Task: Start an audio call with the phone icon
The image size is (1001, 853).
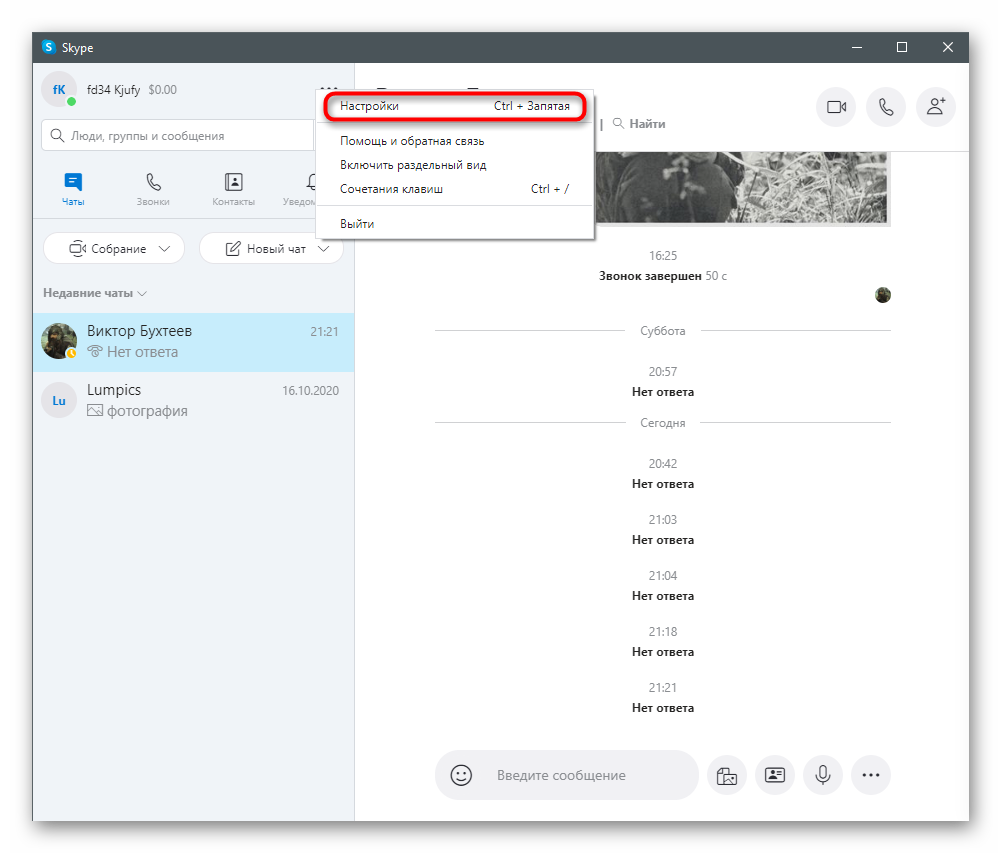Action: point(886,107)
